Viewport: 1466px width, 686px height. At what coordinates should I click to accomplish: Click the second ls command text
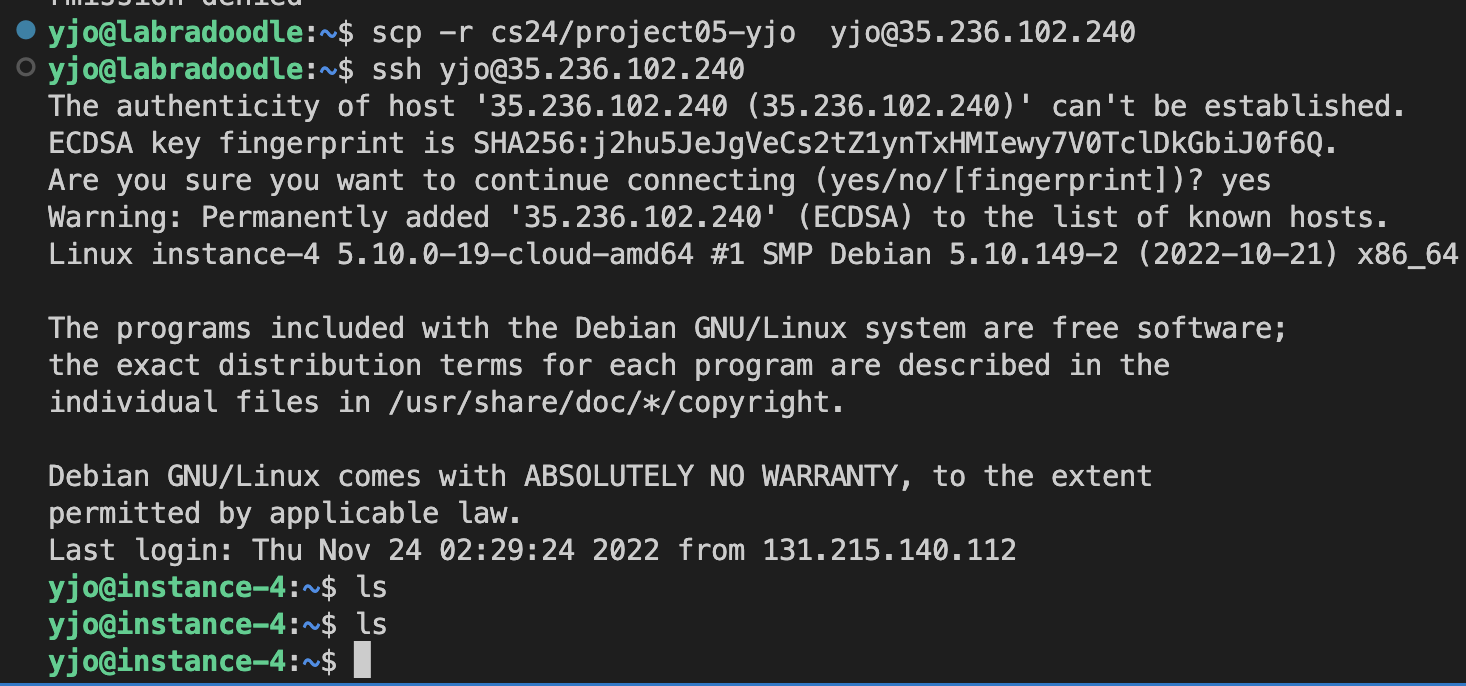click(x=371, y=624)
